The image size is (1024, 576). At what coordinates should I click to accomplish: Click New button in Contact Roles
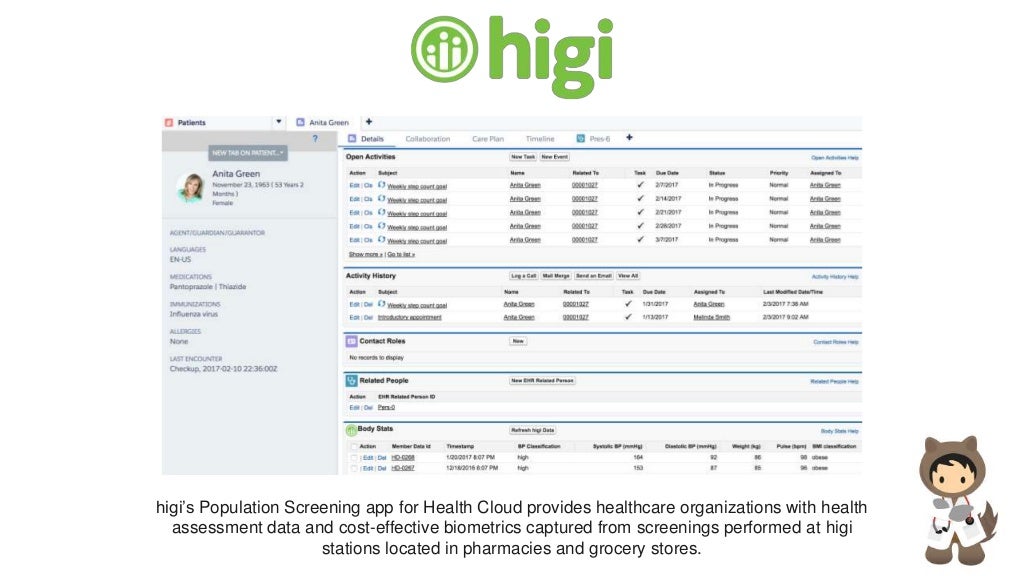[x=518, y=341]
